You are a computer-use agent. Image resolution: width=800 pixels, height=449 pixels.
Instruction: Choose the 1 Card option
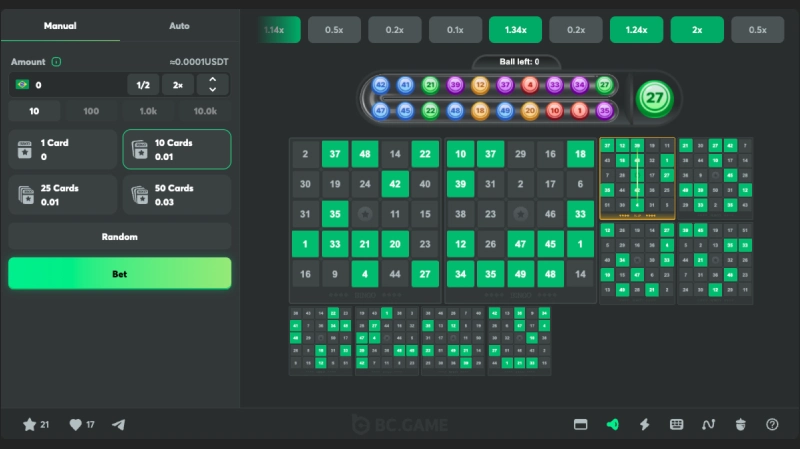point(63,149)
